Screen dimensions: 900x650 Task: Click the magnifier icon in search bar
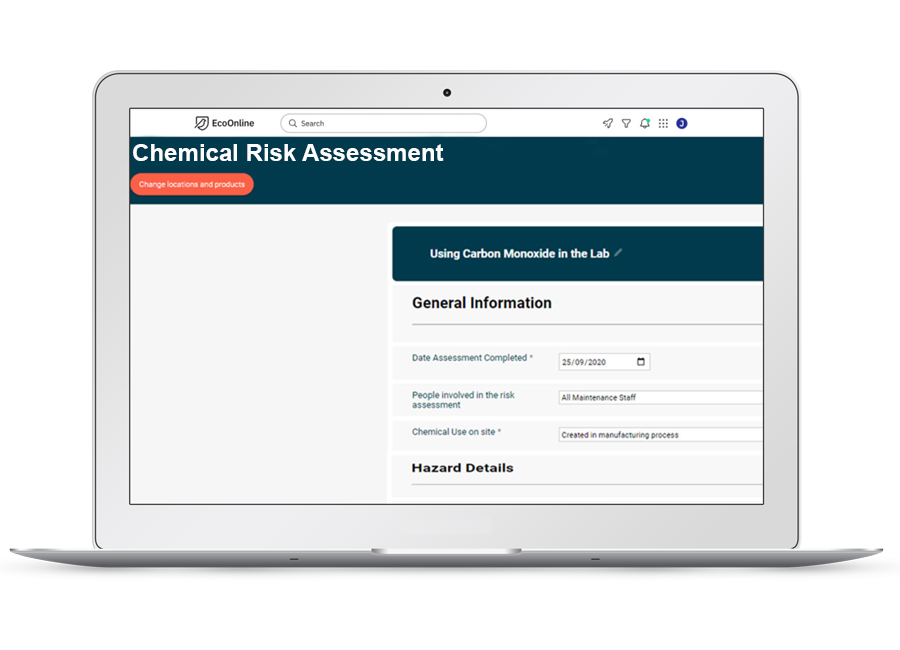[293, 123]
